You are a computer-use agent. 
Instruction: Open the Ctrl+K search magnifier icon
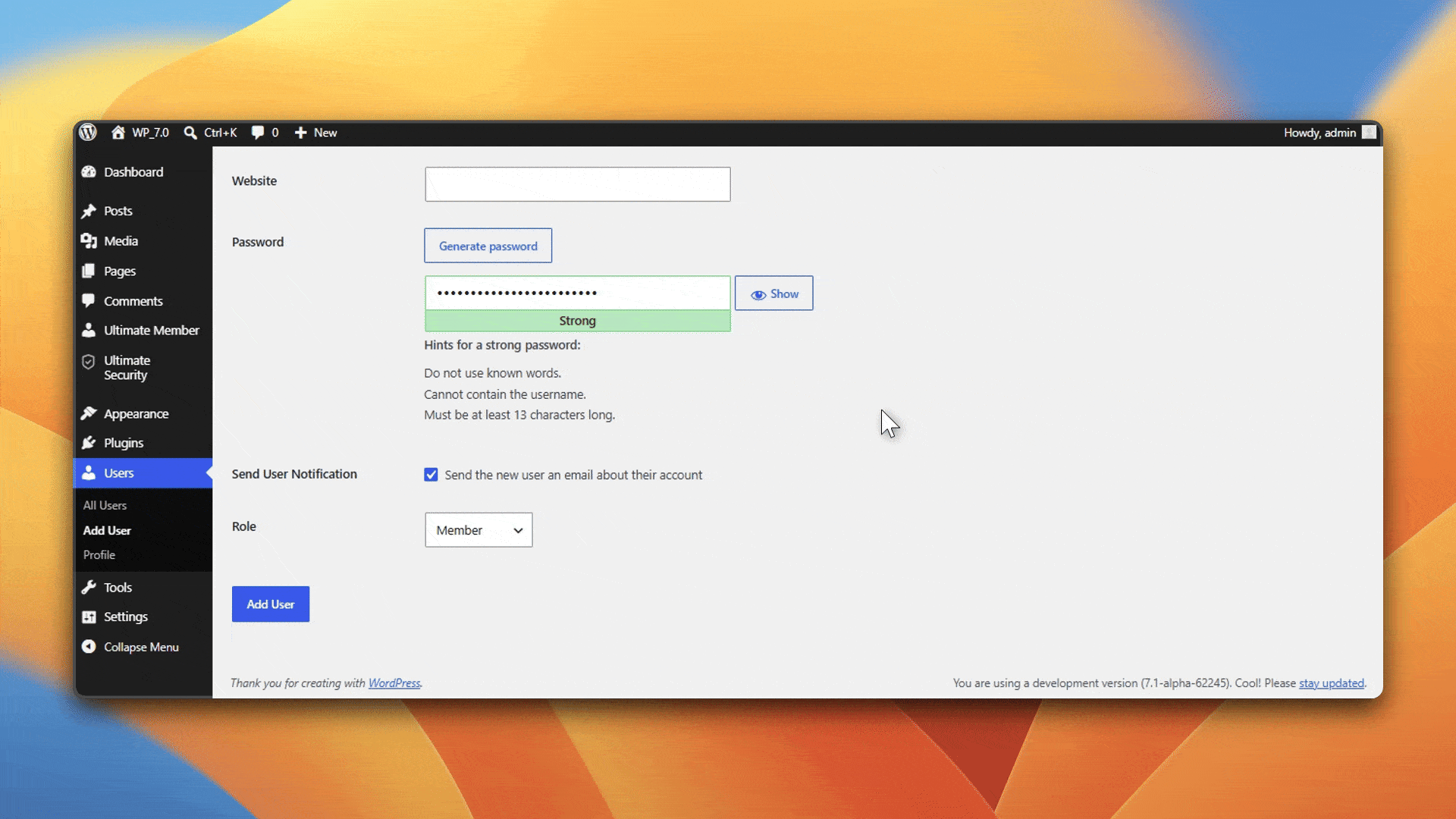190,133
